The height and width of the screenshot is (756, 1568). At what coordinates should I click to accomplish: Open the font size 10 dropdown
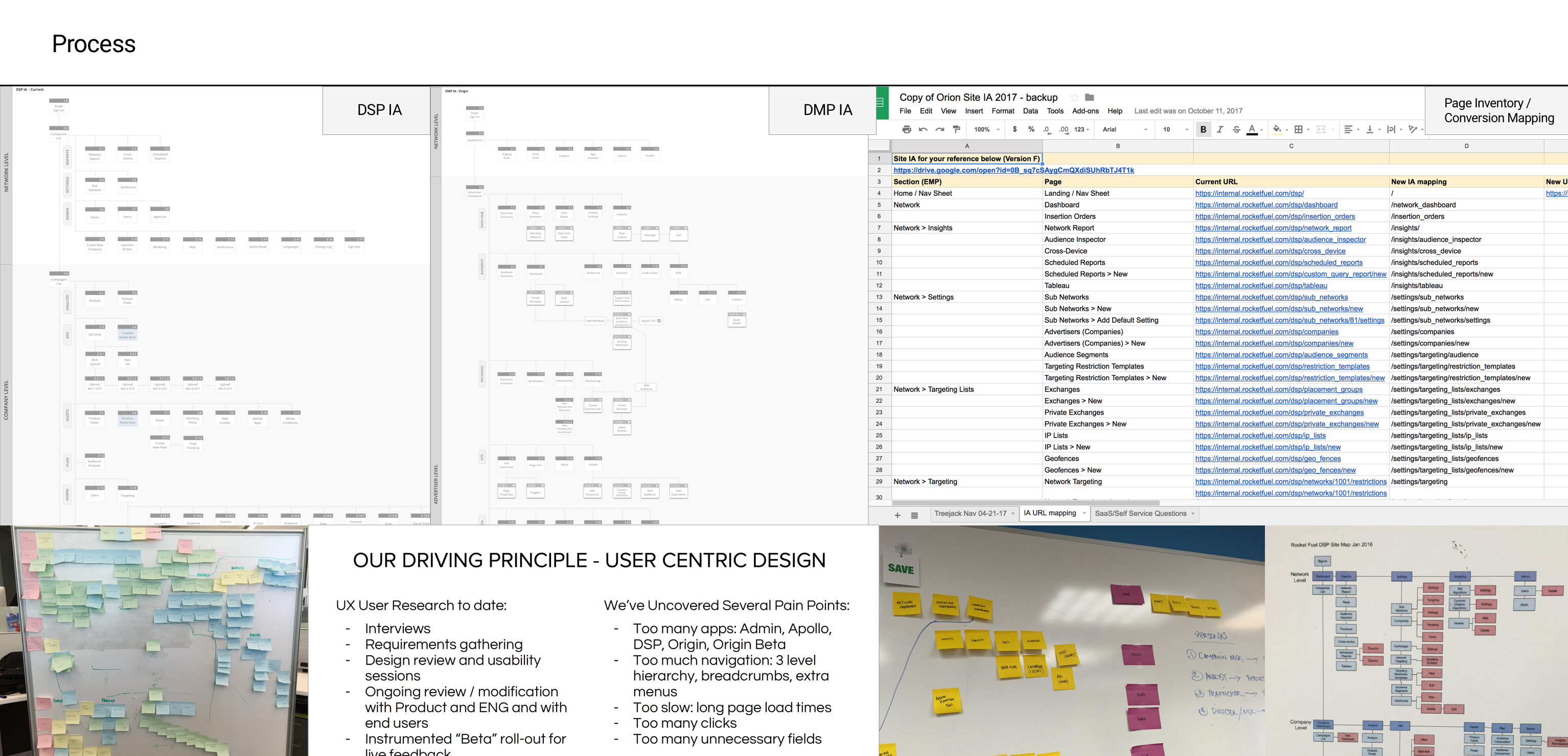point(1175,129)
